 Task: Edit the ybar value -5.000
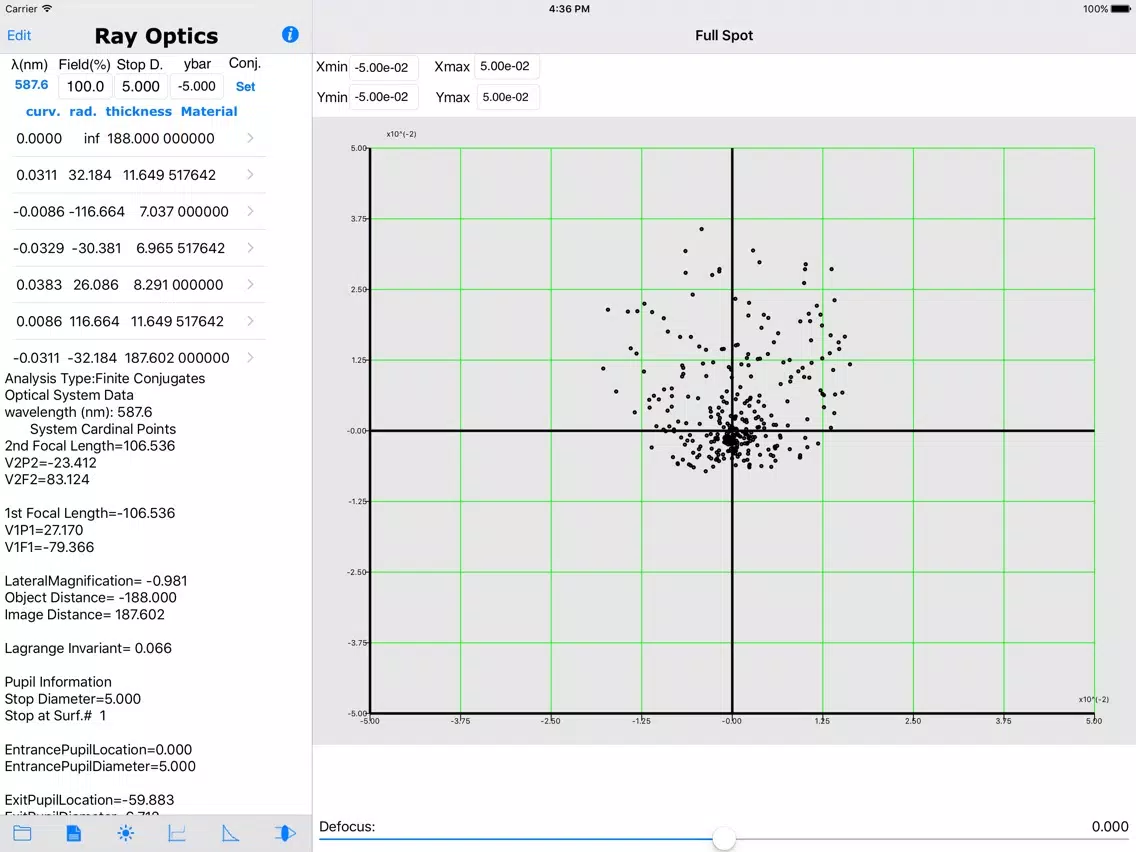pos(197,86)
